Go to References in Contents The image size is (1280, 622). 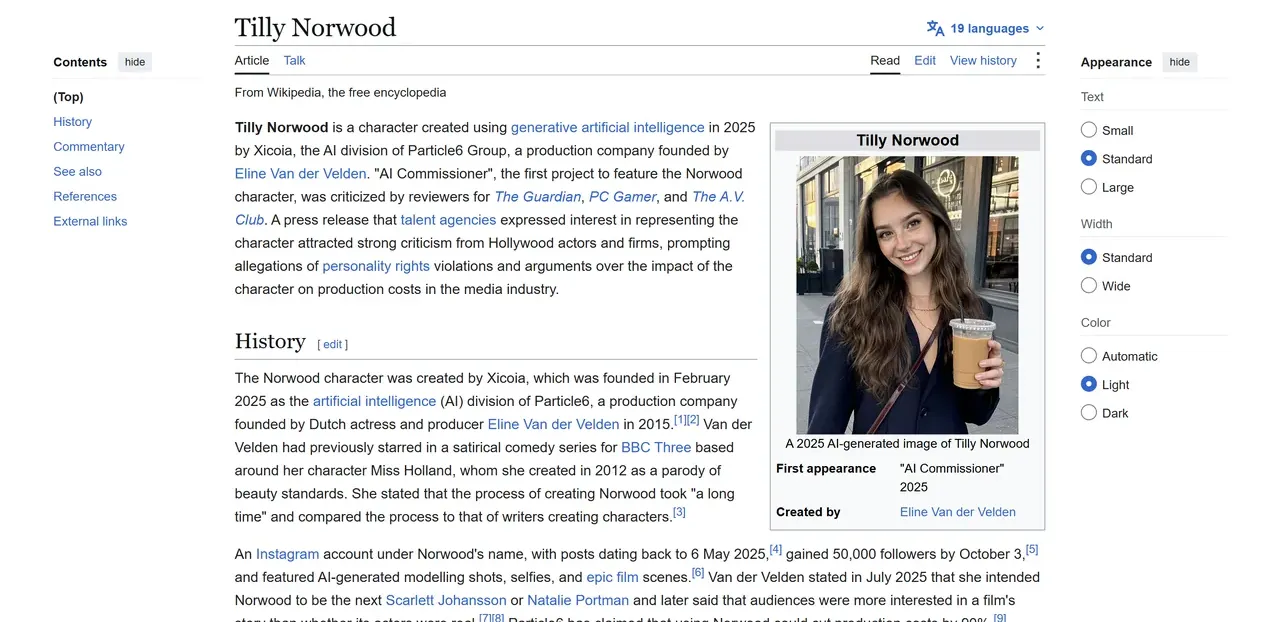[x=85, y=197]
